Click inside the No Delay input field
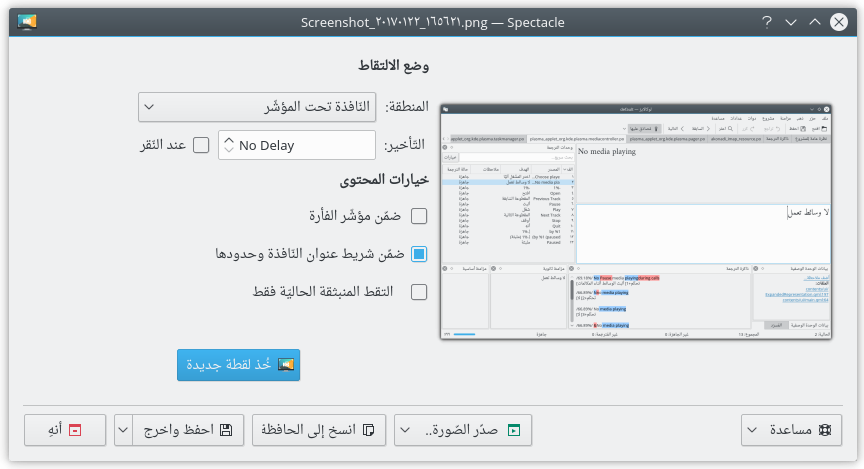The image size is (864, 469). (300, 146)
